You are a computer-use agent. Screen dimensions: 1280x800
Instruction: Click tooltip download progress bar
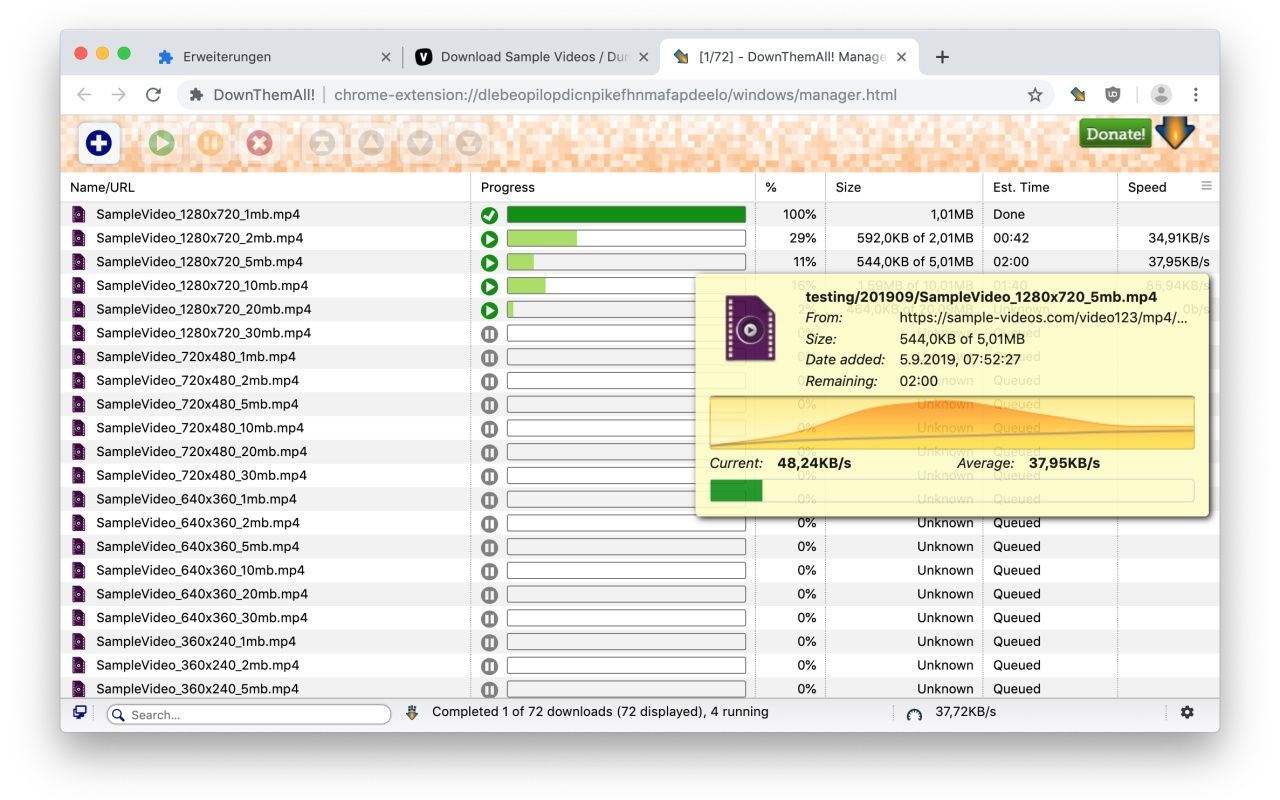pyautogui.click(x=952, y=490)
